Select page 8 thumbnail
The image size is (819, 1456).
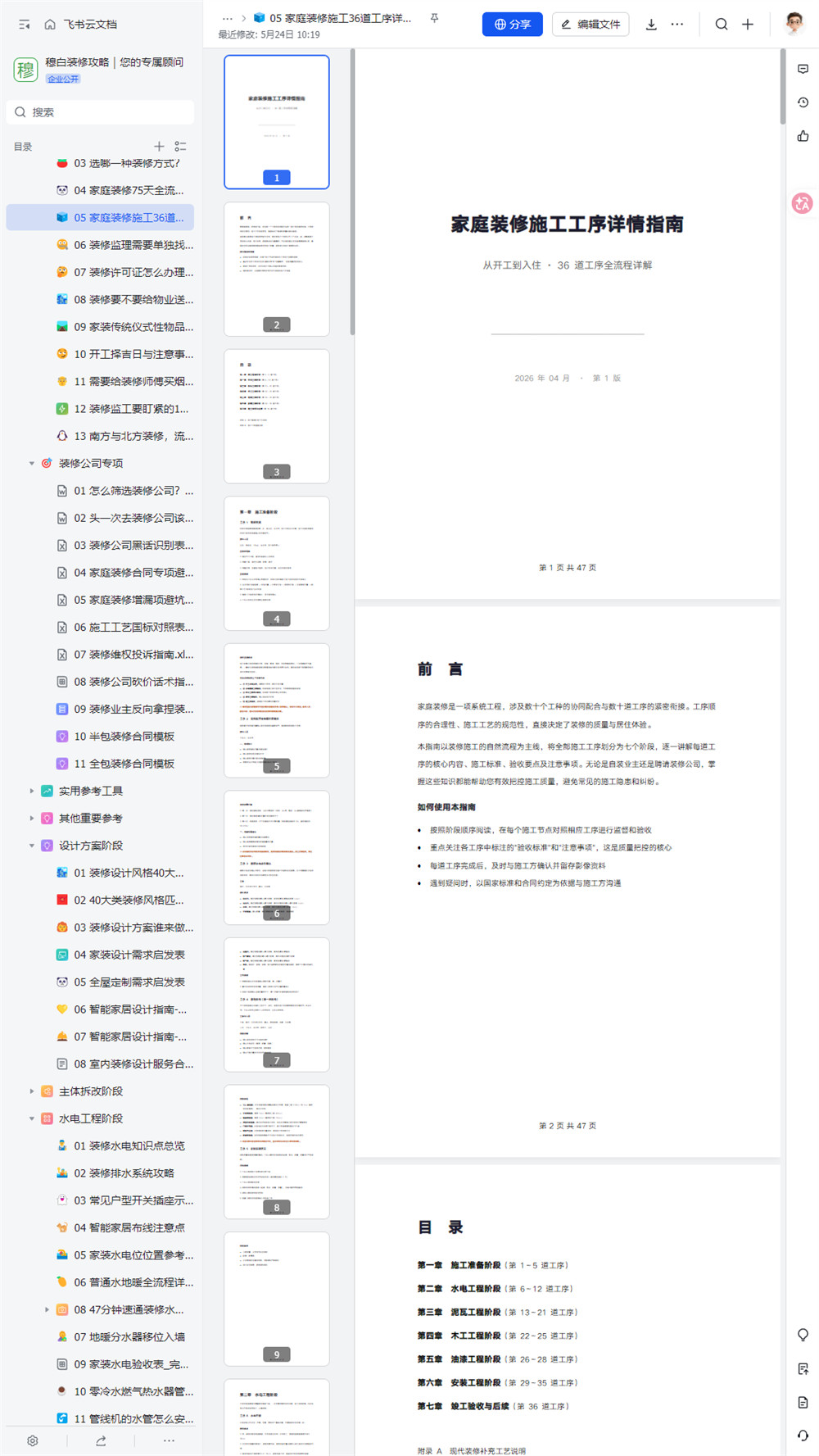pos(277,1152)
